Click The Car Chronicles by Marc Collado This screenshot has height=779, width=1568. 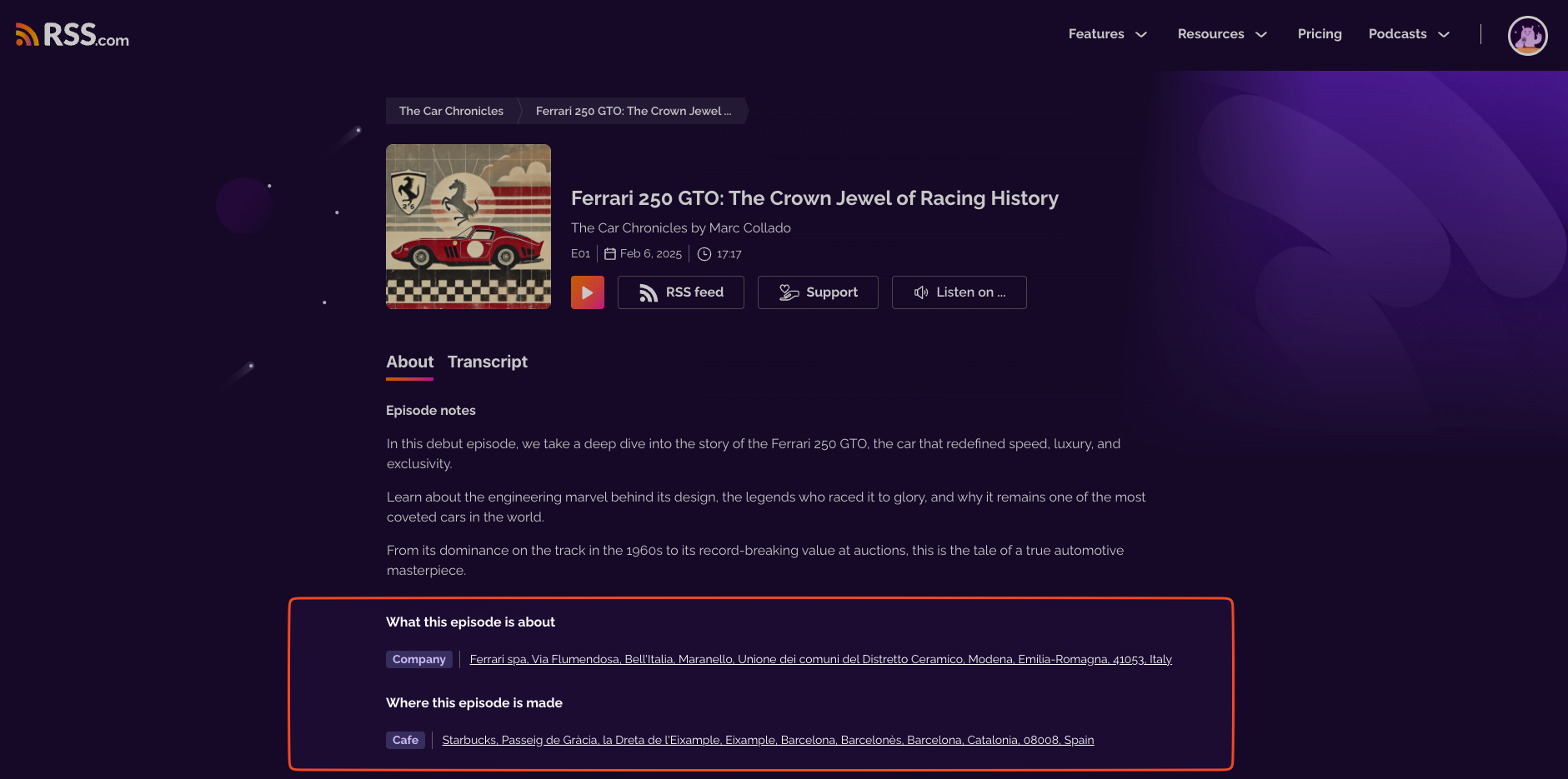click(x=681, y=228)
